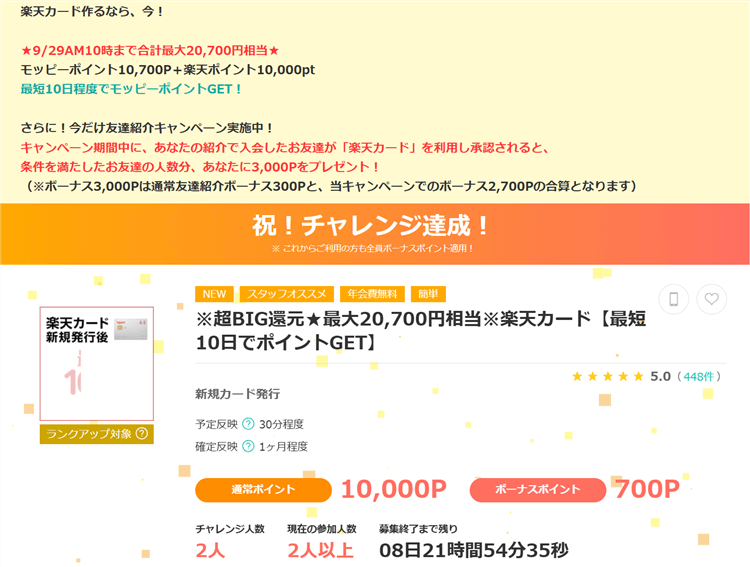Click the five-star rating icons
This screenshot has height=567, width=750.
(607, 377)
